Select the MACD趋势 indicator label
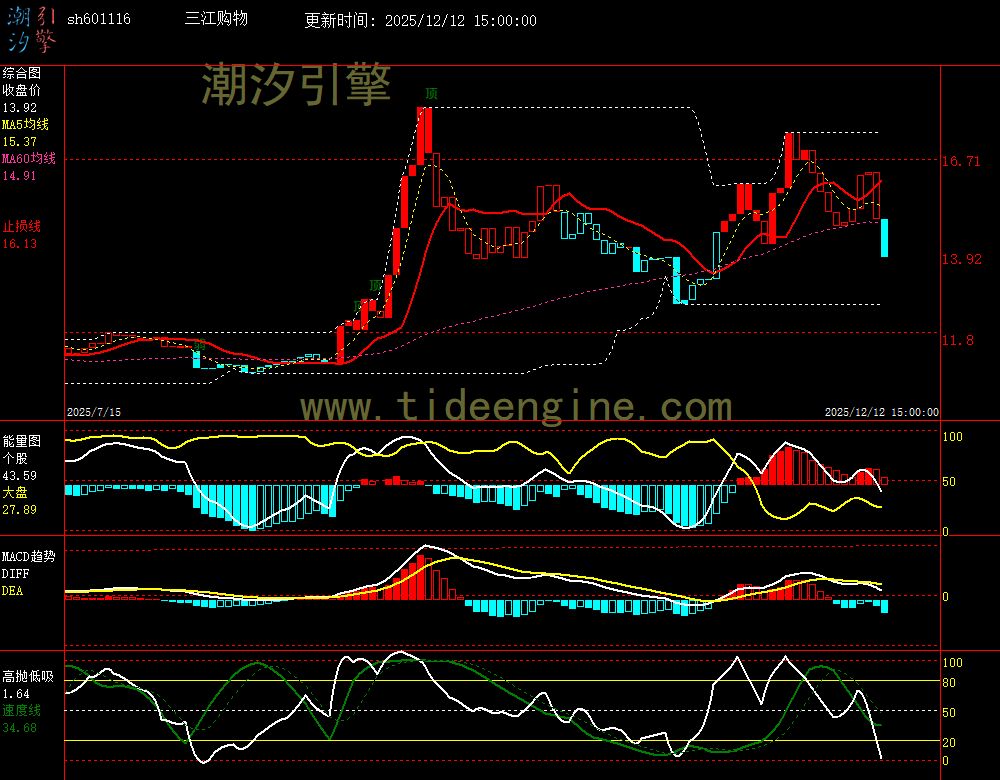 (x=28, y=556)
